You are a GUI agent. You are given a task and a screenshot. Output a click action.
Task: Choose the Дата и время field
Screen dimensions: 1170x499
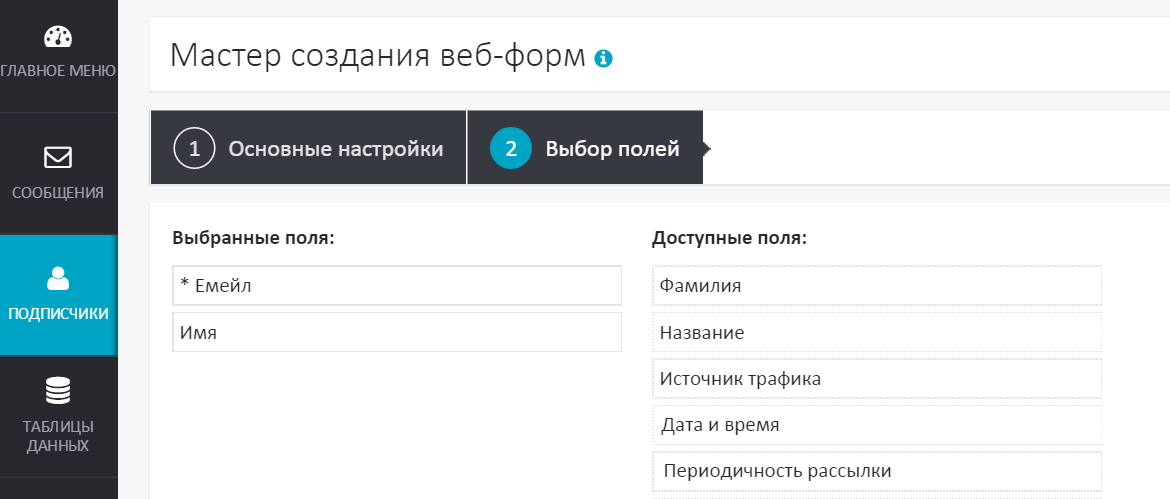coord(876,425)
